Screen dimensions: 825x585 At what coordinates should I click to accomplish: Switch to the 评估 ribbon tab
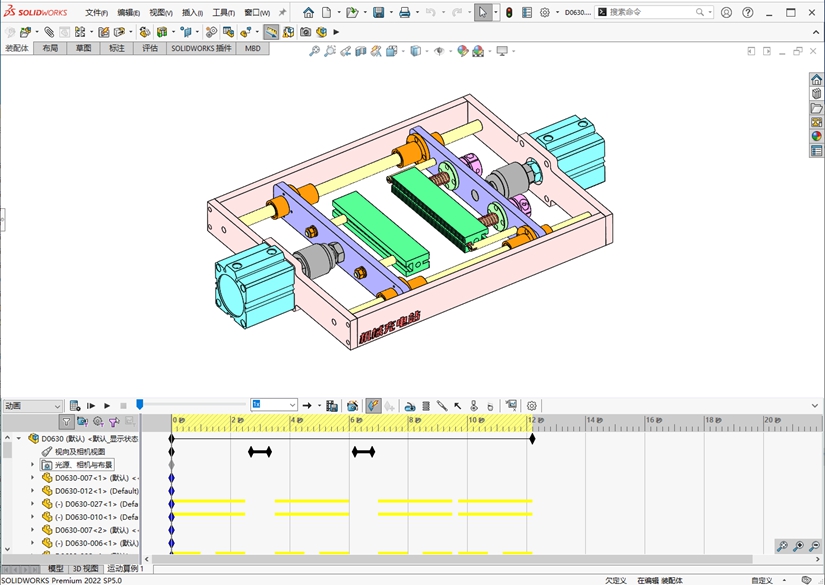pyautogui.click(x=150, y=48)
